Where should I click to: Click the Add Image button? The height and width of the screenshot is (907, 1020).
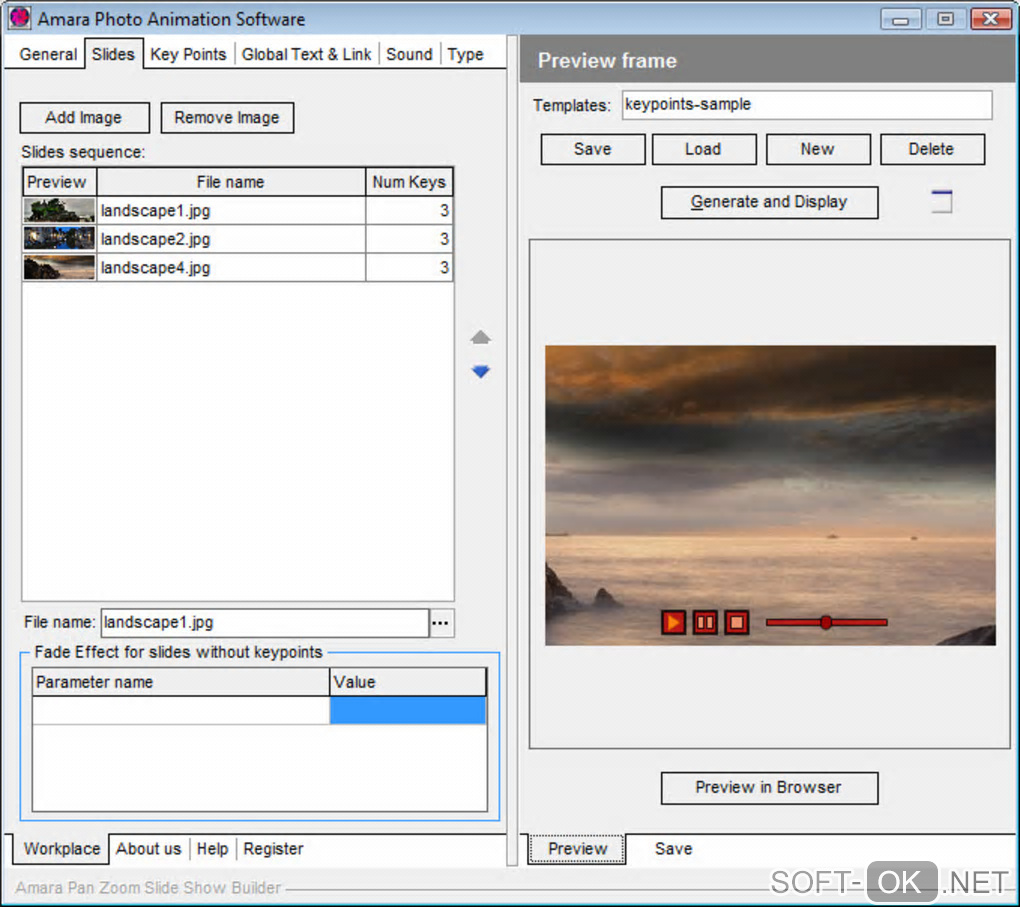click(85, 118)
